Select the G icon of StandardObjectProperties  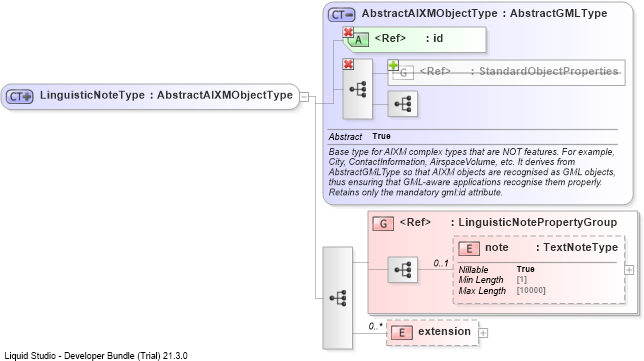403,73
